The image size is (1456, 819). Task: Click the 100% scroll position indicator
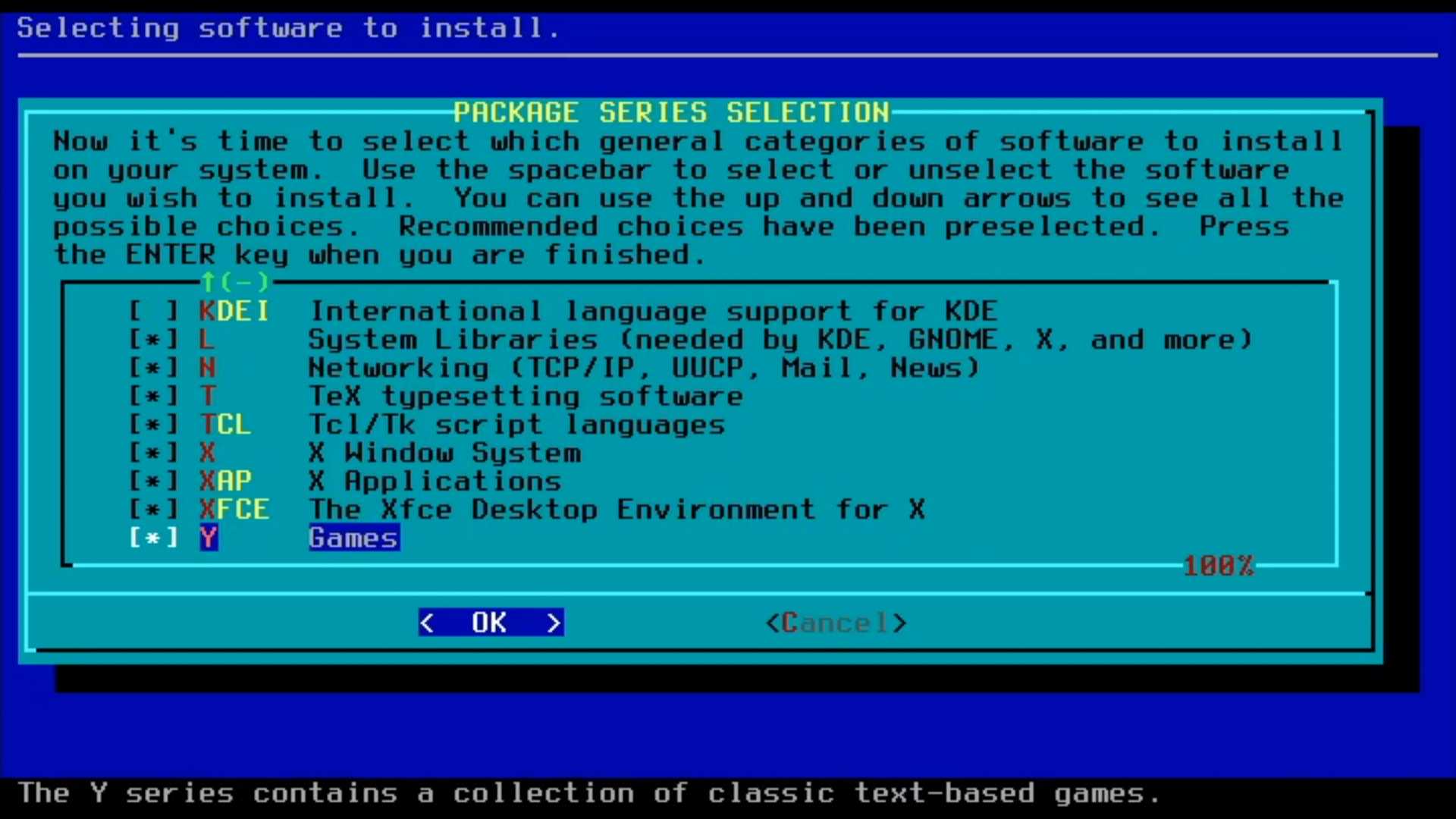click(1218, 566)
